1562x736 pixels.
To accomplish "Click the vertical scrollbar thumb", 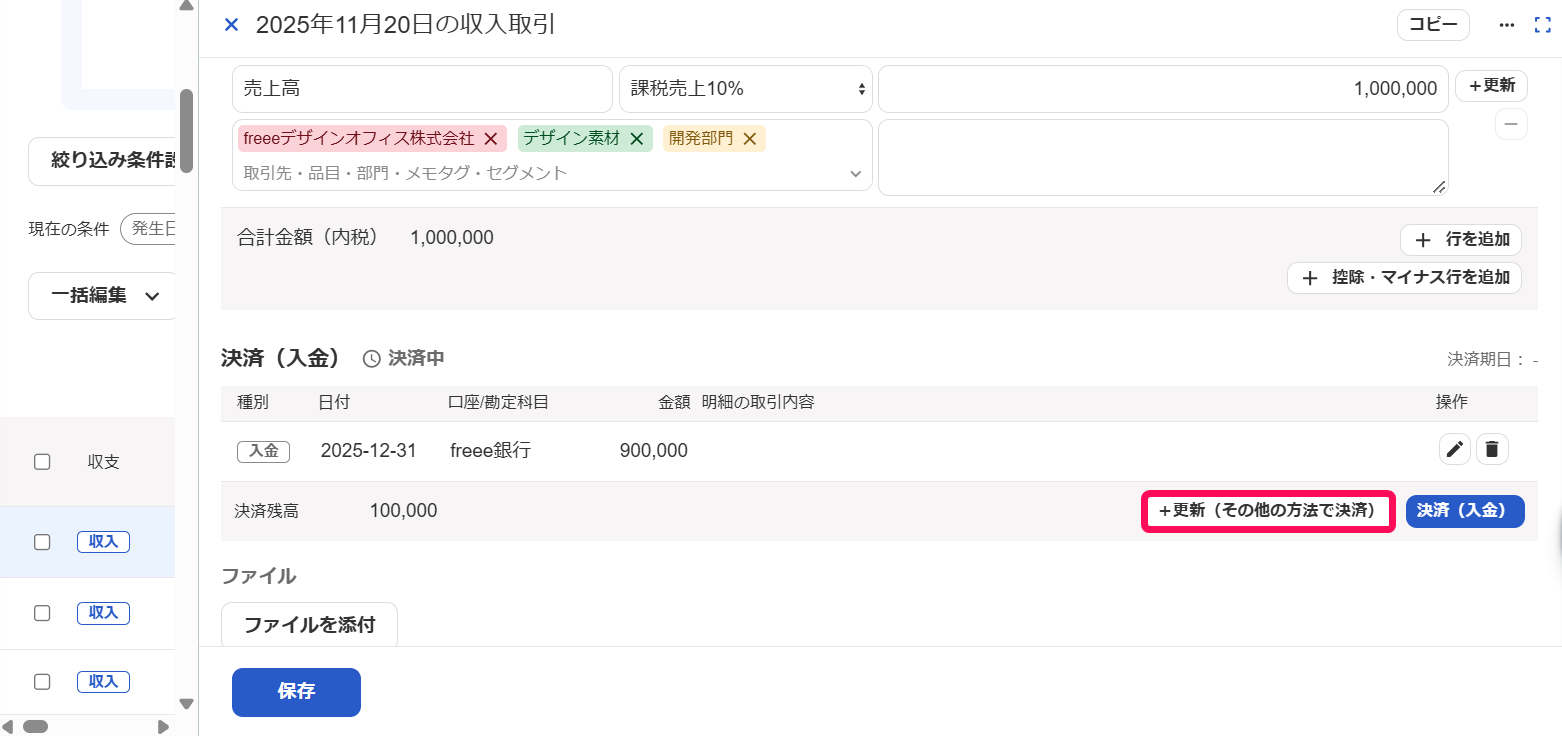I will click(186, 130).
